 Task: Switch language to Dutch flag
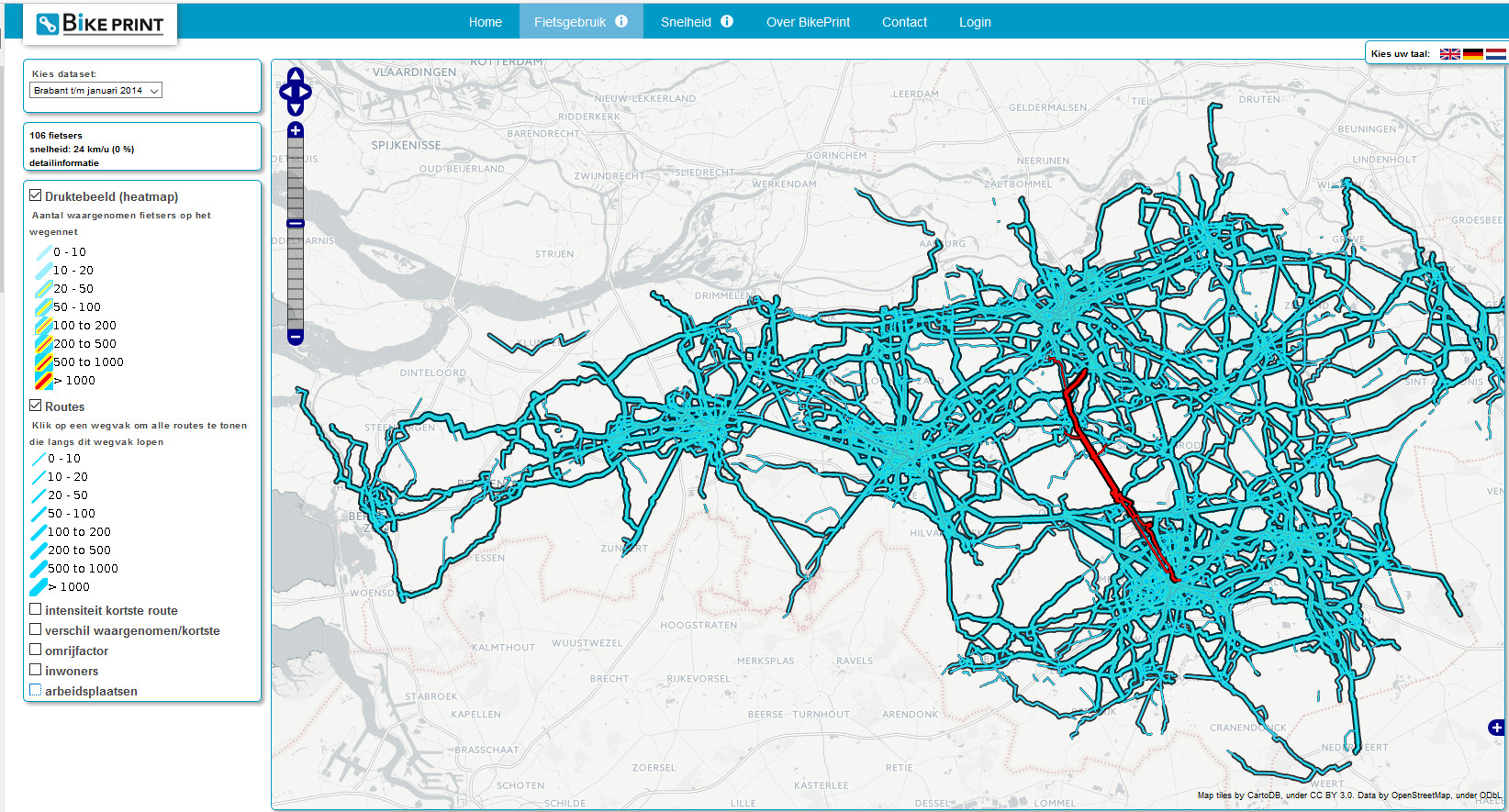click(x=1496, y=54)
